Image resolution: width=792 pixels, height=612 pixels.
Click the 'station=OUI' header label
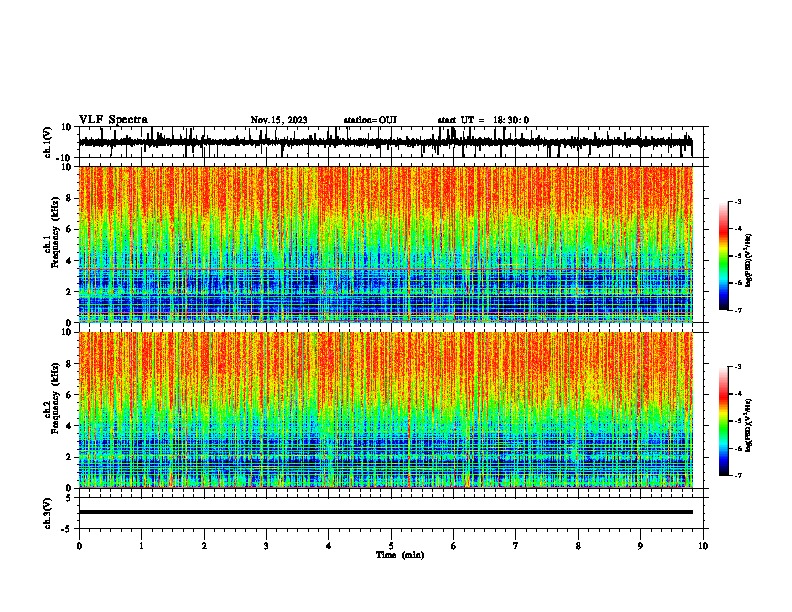[x=370, y=120]
